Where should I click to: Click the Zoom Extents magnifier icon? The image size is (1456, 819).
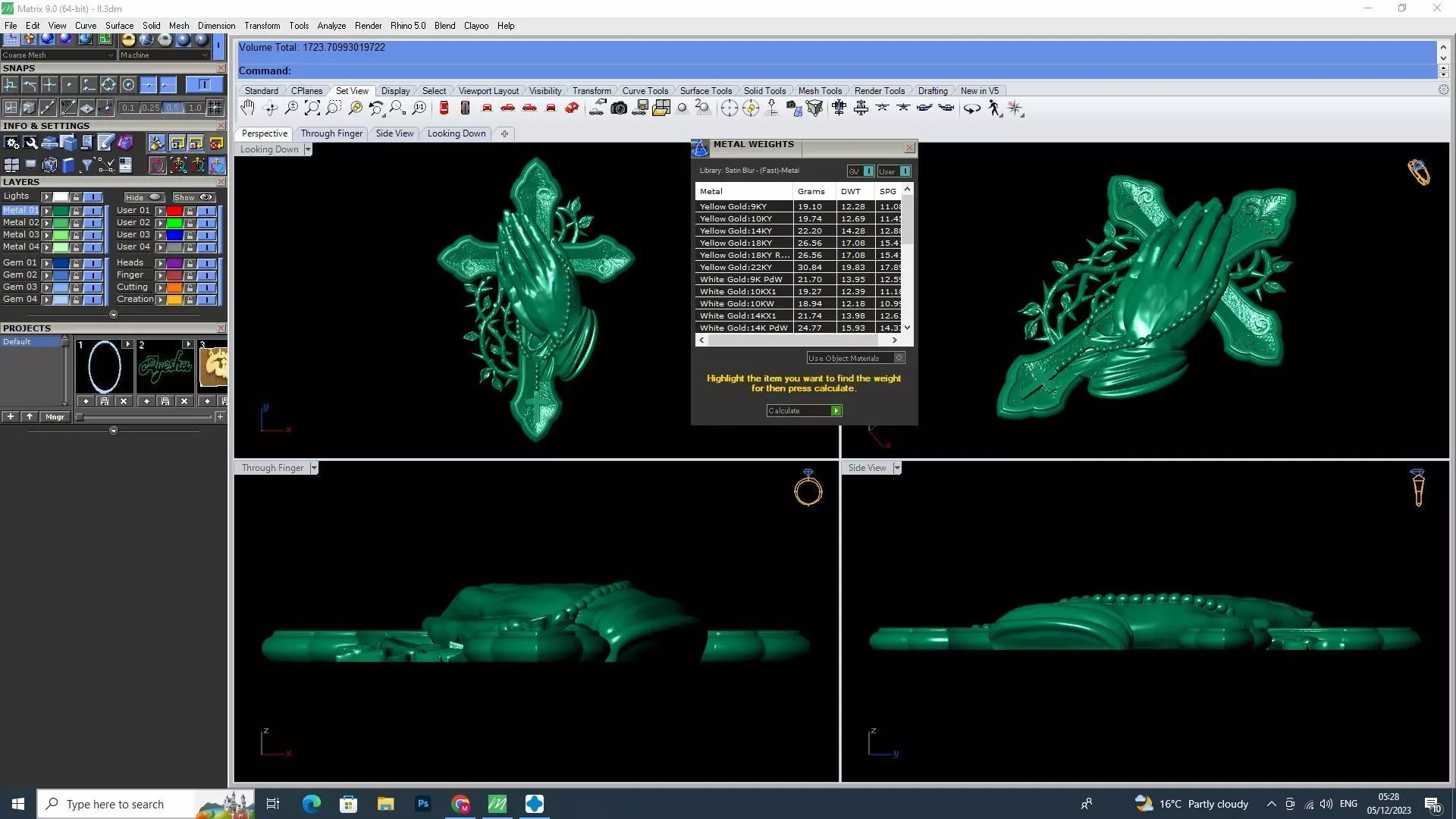pos(312,108)
